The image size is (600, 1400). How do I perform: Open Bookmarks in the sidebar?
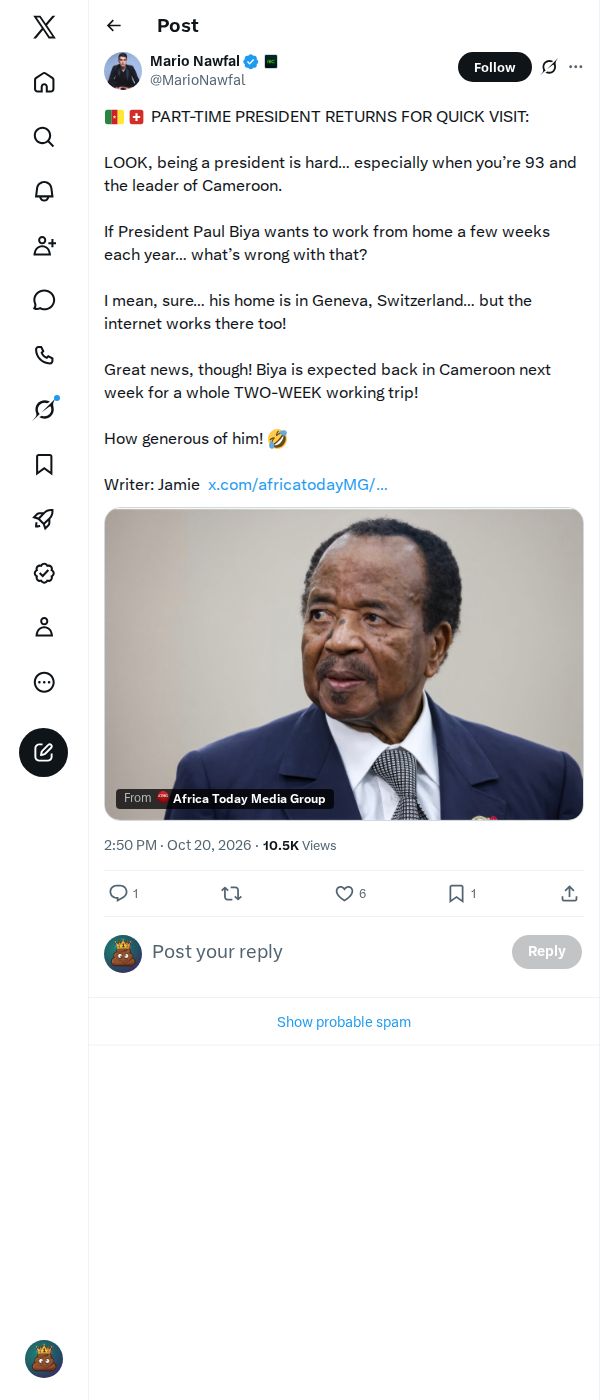[x=44, y=464]
